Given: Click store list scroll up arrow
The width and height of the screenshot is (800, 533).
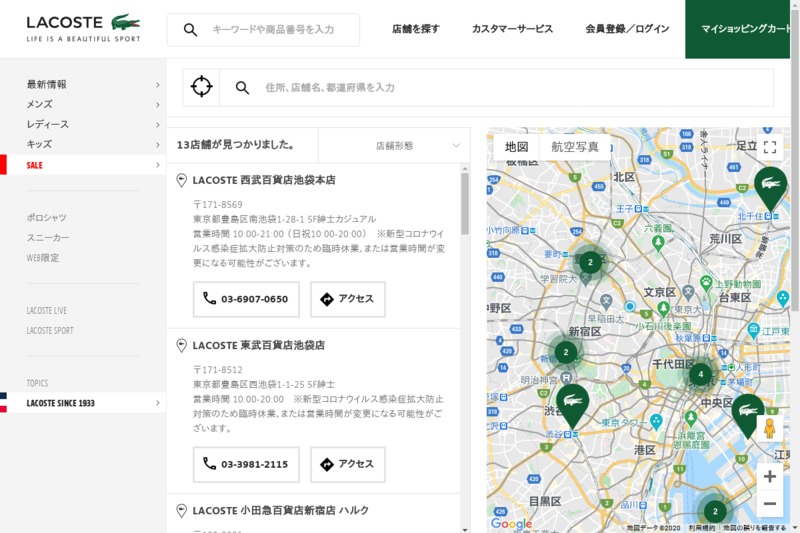Looking at the screenshot, I should [465, 168].
